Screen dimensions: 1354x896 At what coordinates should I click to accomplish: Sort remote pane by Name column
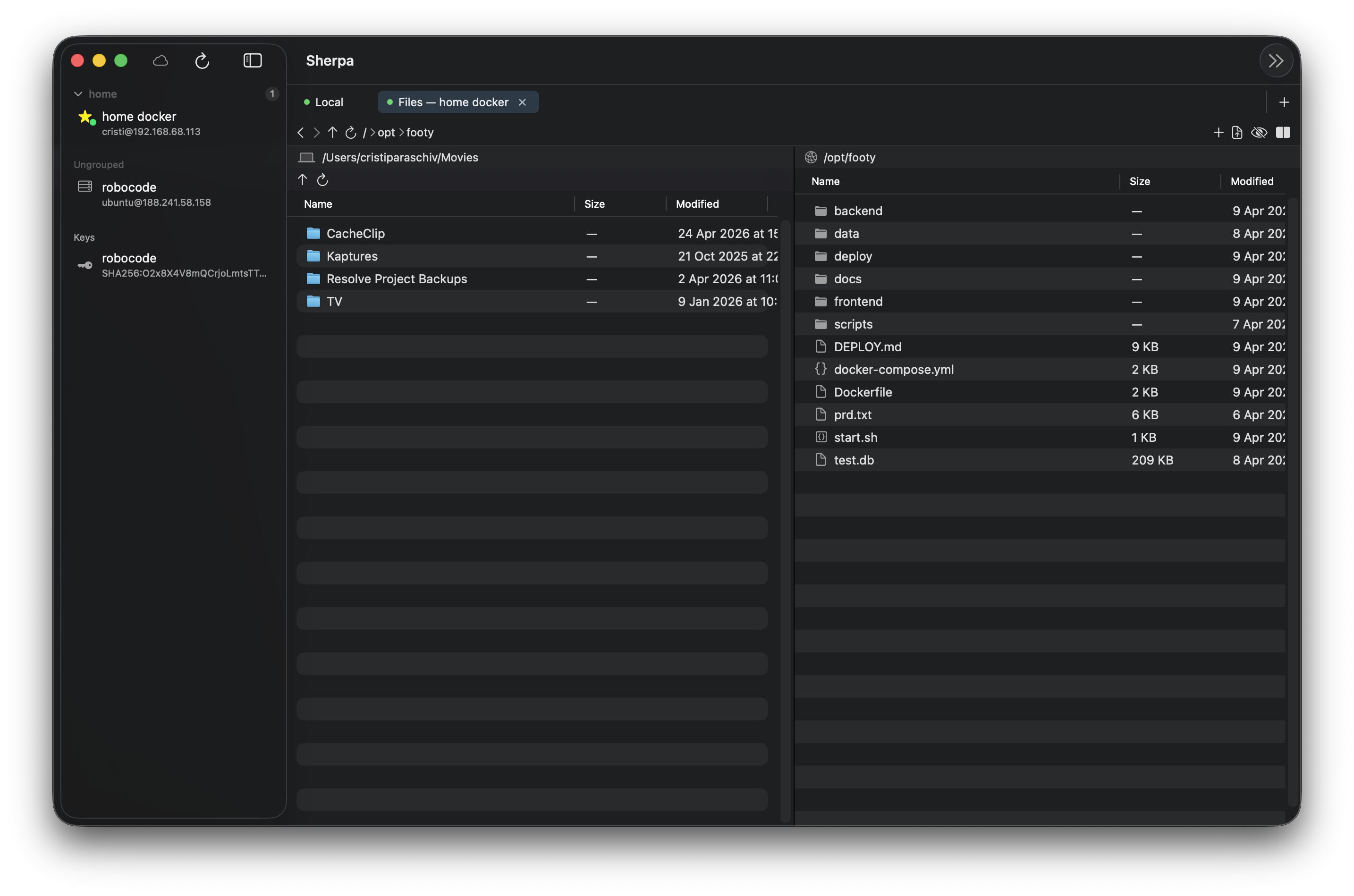825,181
